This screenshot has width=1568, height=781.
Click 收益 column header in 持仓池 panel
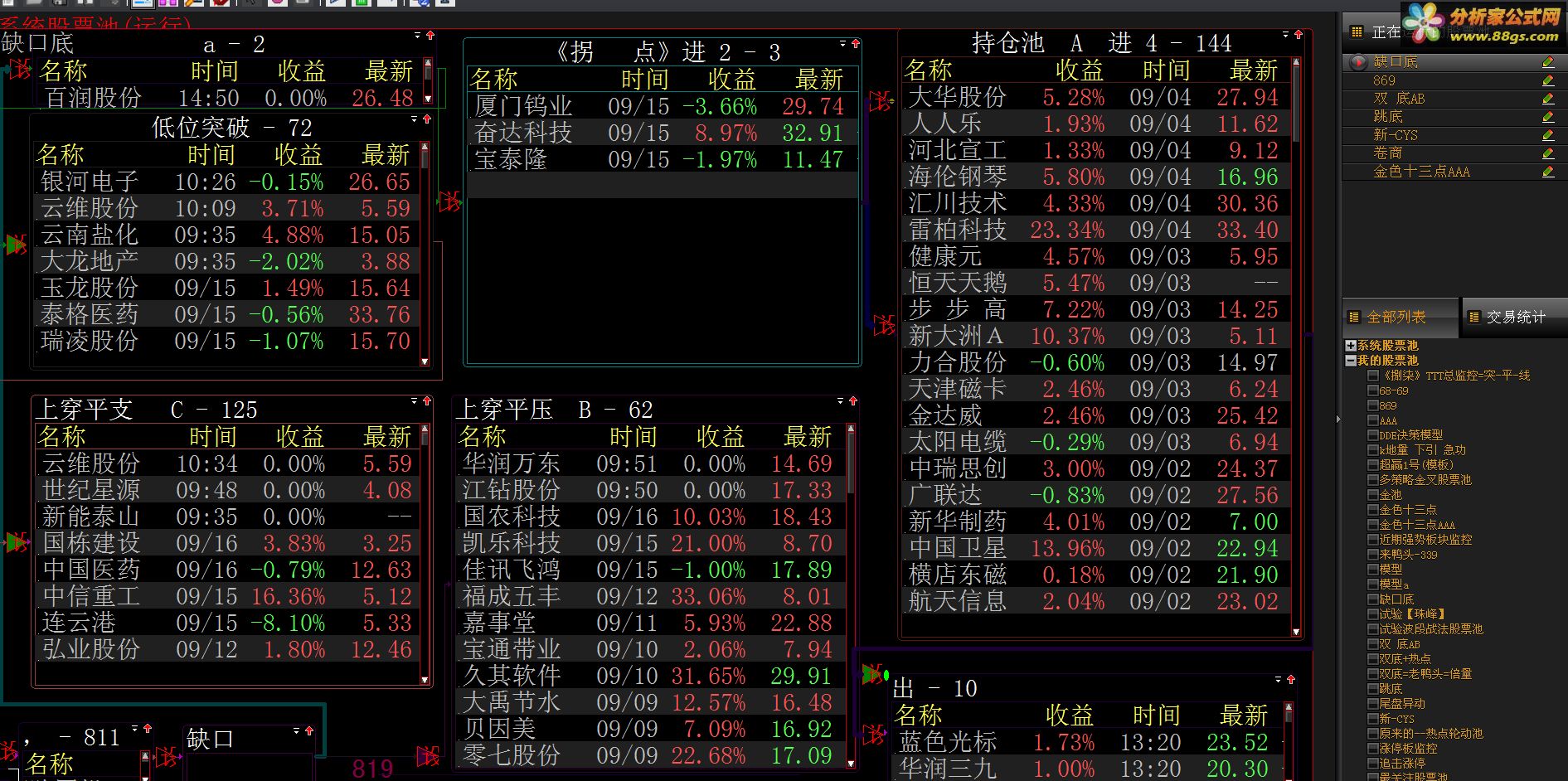coord(1080,70)
